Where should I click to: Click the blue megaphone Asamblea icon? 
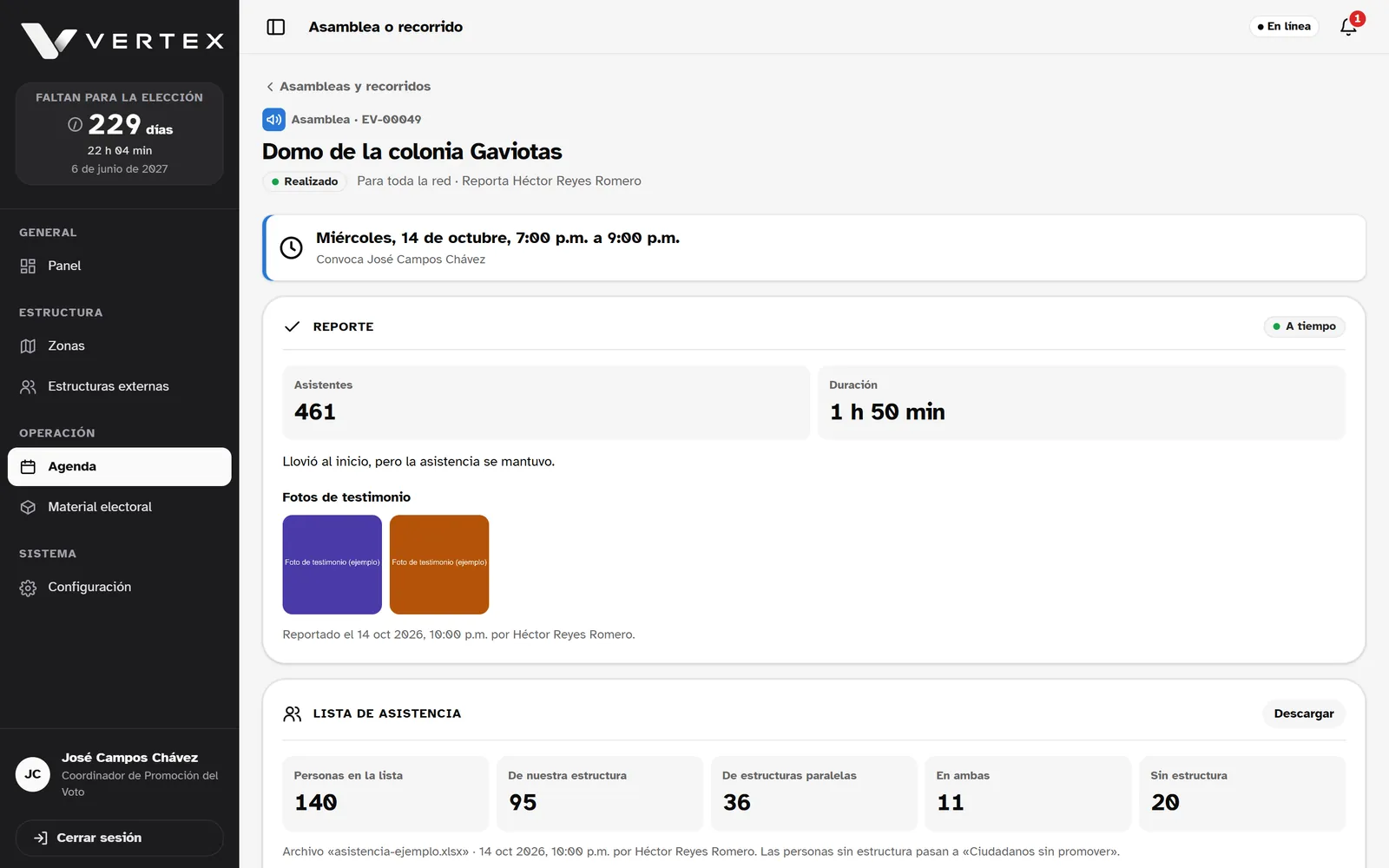273,120
